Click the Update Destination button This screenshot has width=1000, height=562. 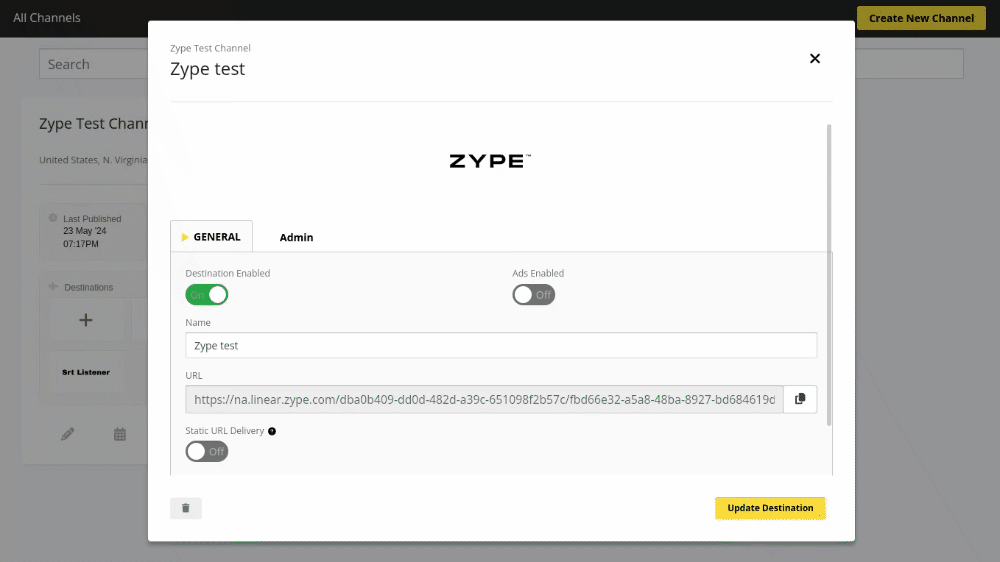coord(770,508)
